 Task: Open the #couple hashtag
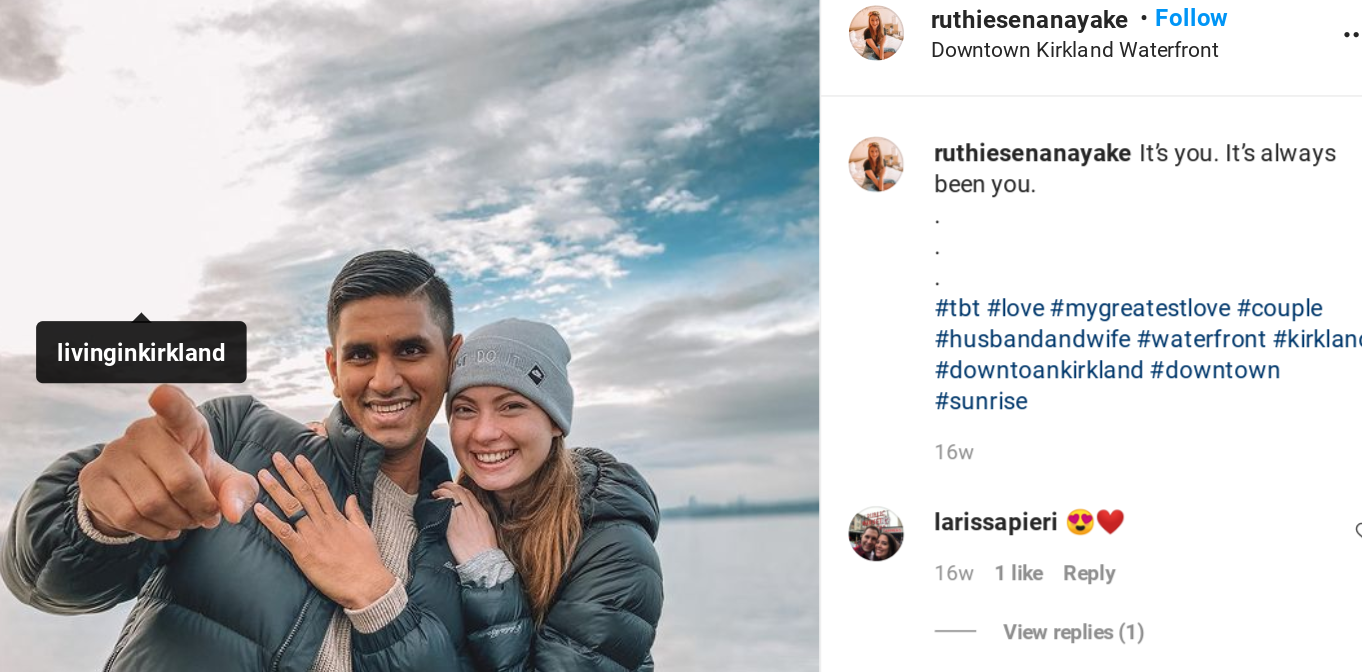click(1279, 308)
